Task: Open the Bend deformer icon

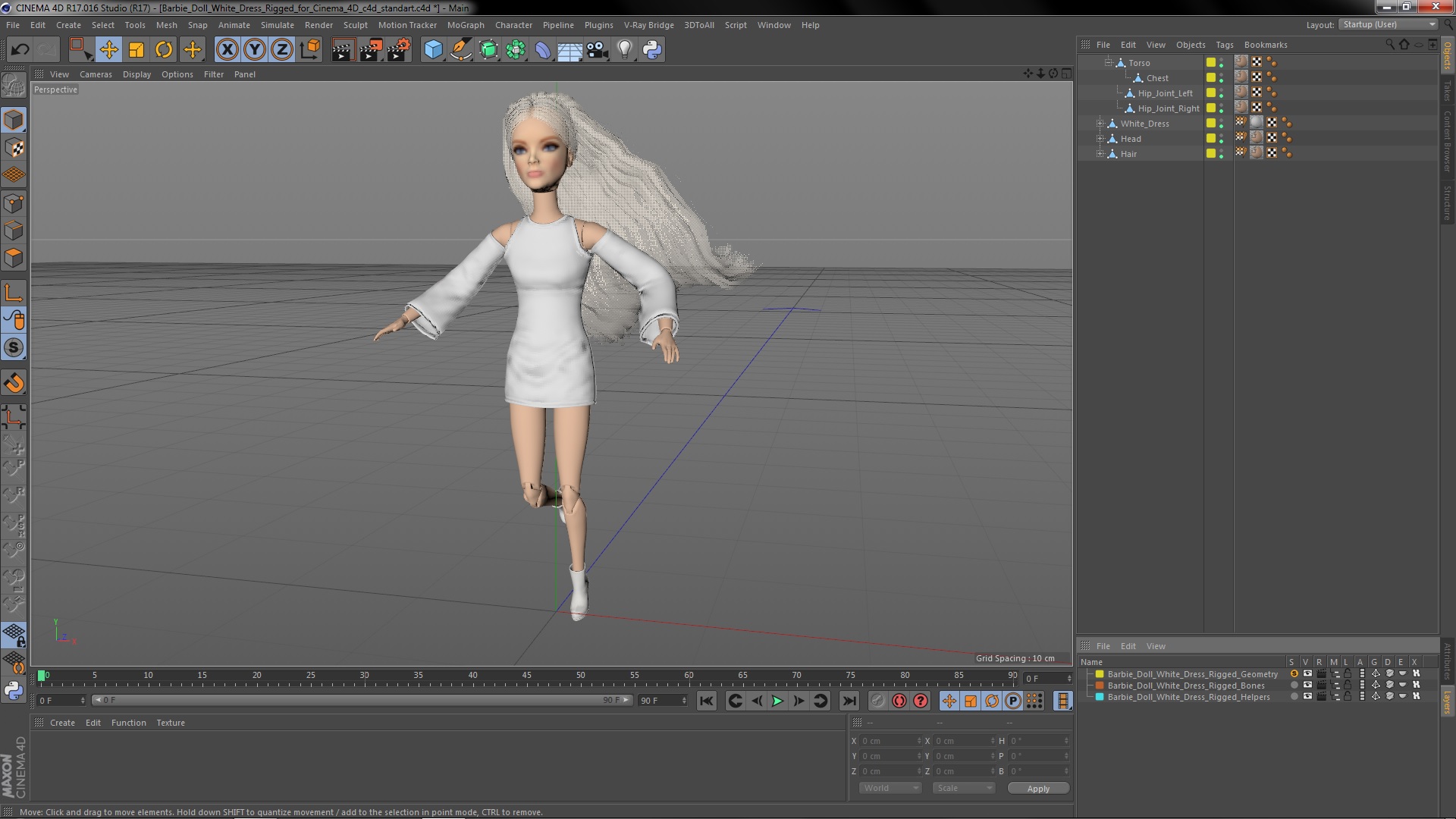Action: click(x=543, y=50)
